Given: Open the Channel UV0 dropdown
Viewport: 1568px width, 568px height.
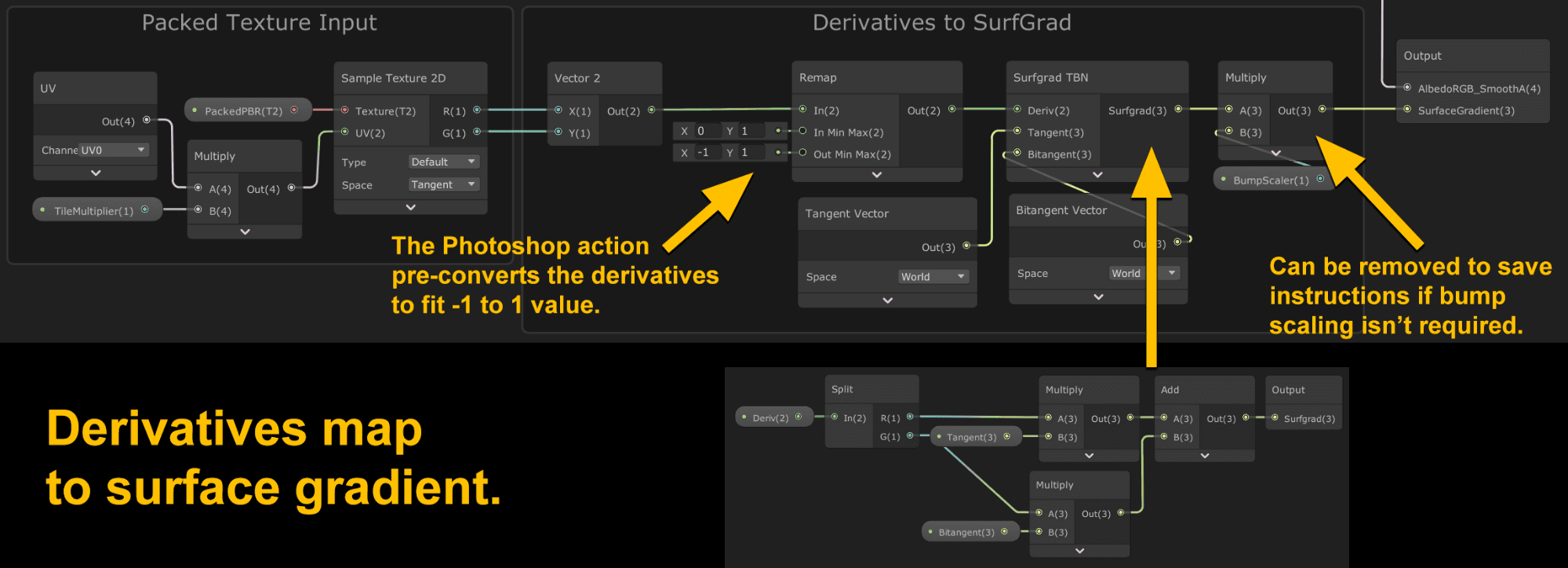Looking at the screenshot, I should pos(114,150).
